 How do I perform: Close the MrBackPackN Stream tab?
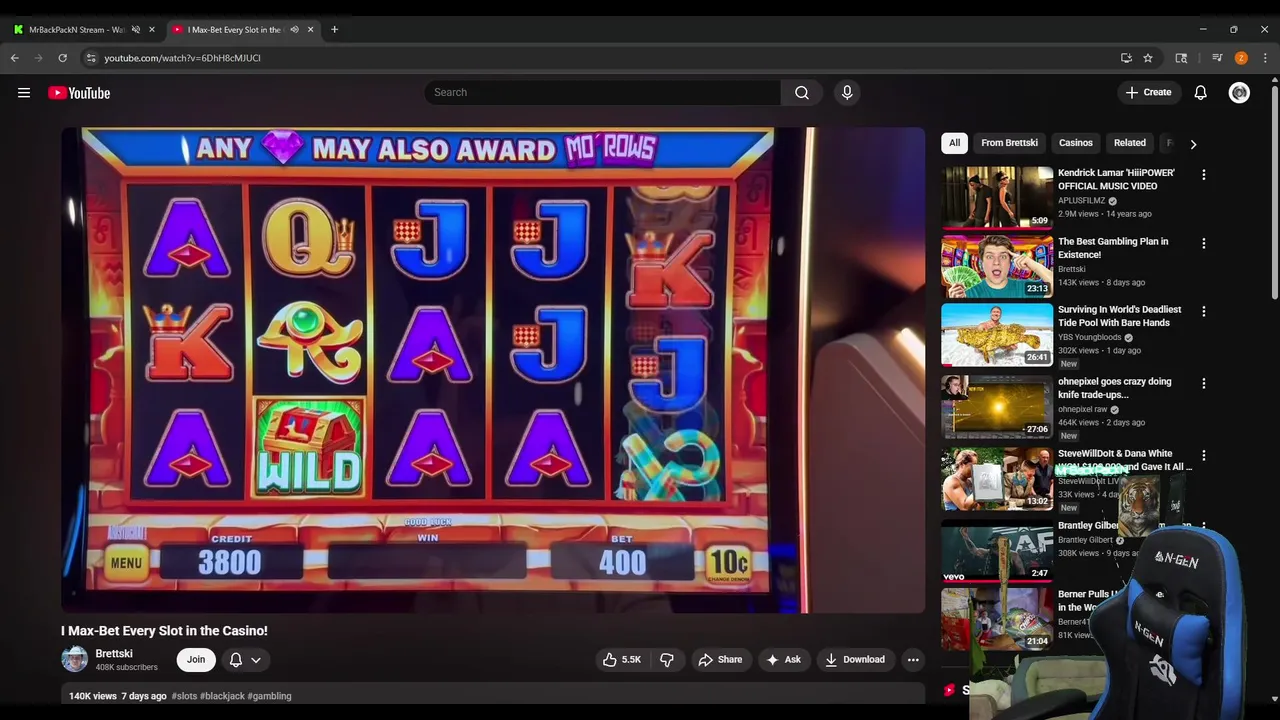tap(152, 29)
